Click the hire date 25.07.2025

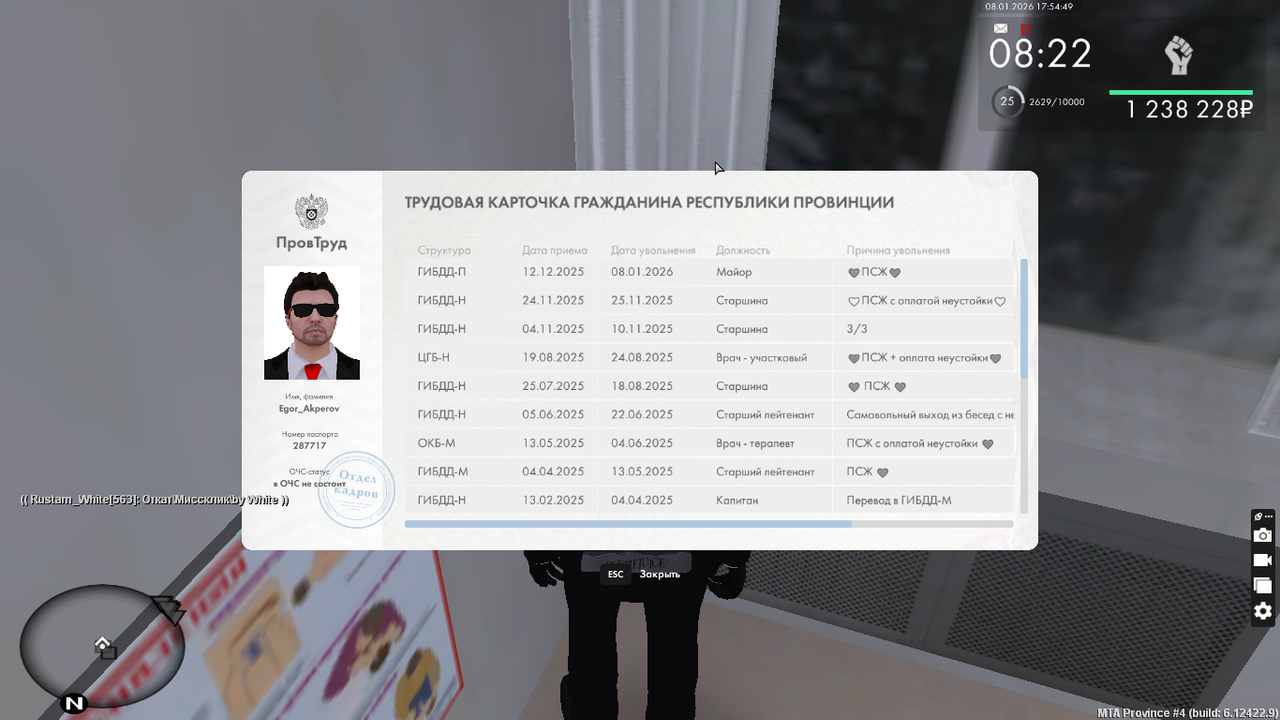[x=553, y=386]
